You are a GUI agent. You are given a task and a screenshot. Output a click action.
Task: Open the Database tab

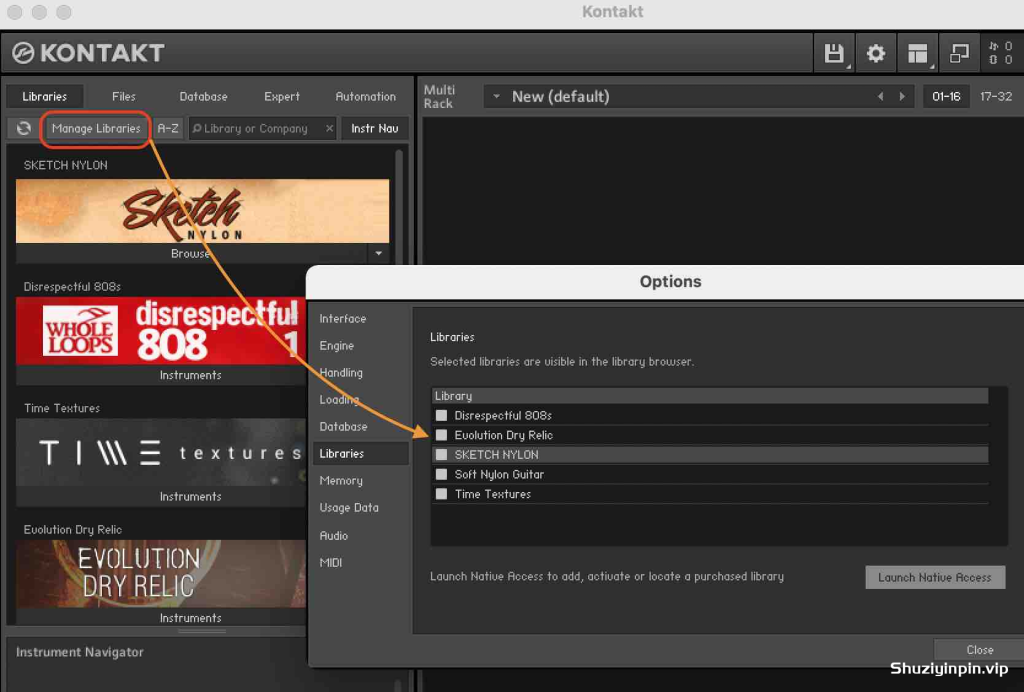(203, 97)
